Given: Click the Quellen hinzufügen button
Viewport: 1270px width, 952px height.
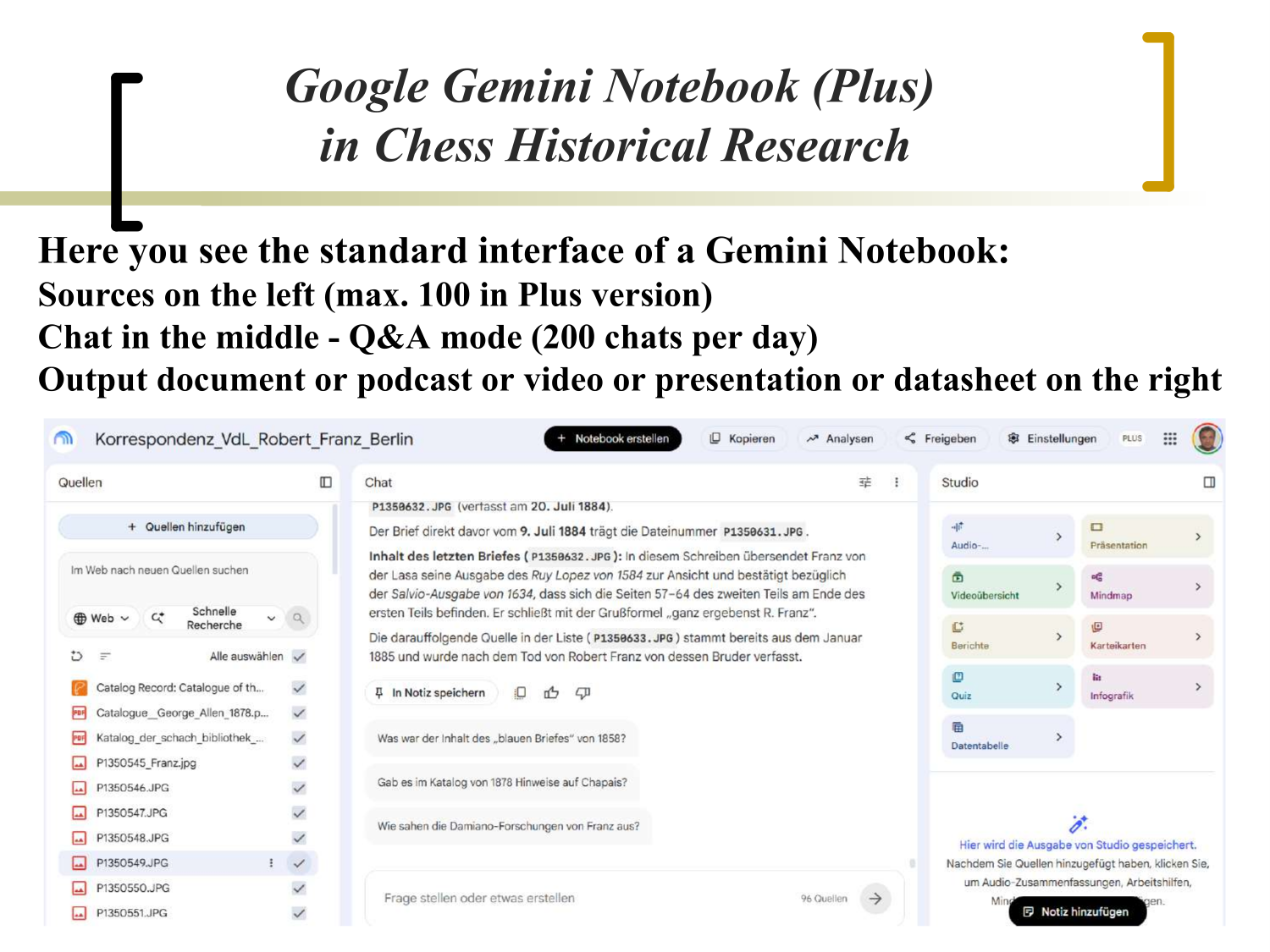Looking at the screenshot, I should (x=187, y=526).
